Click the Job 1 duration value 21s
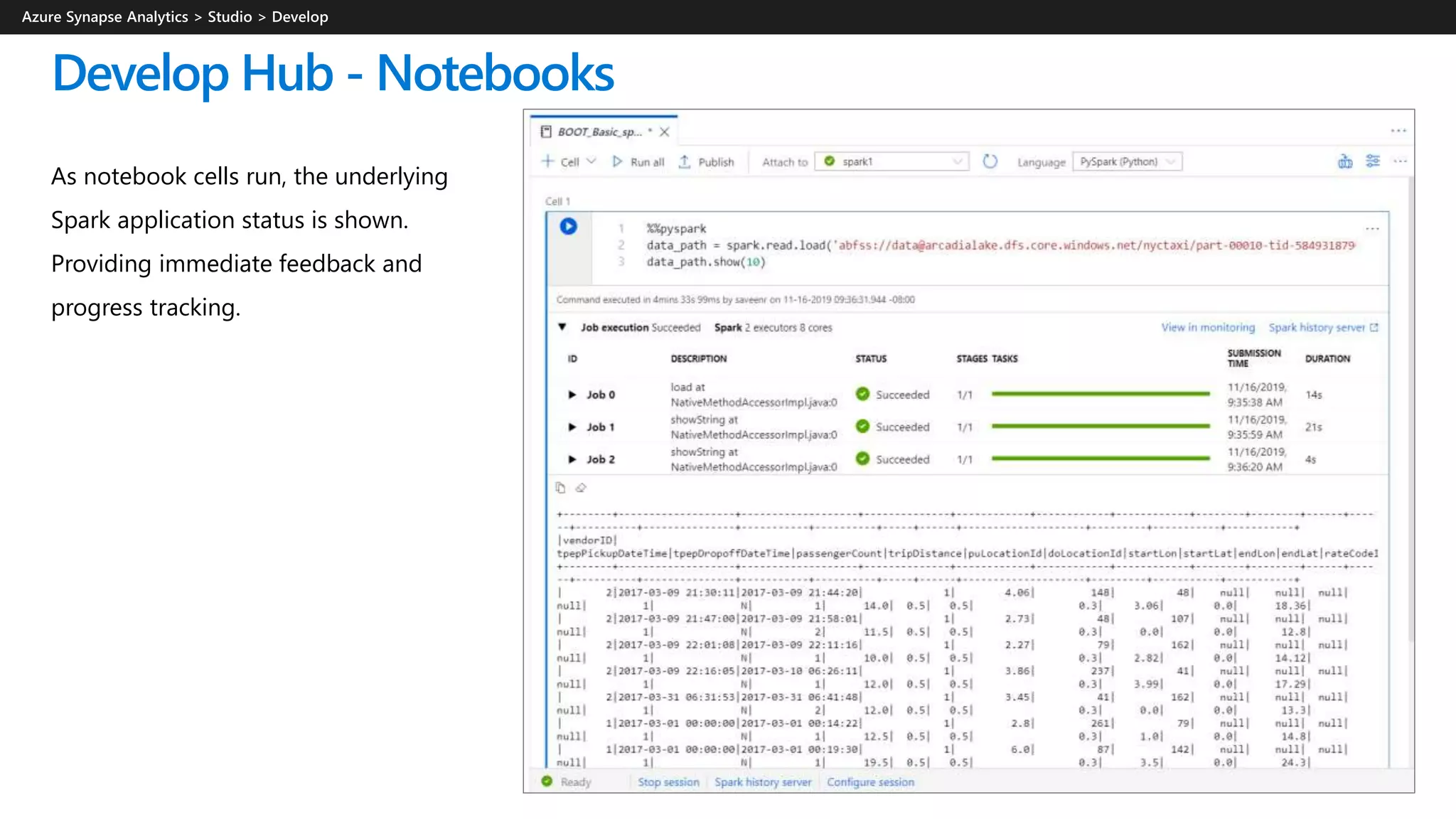 pos(1314,427)
